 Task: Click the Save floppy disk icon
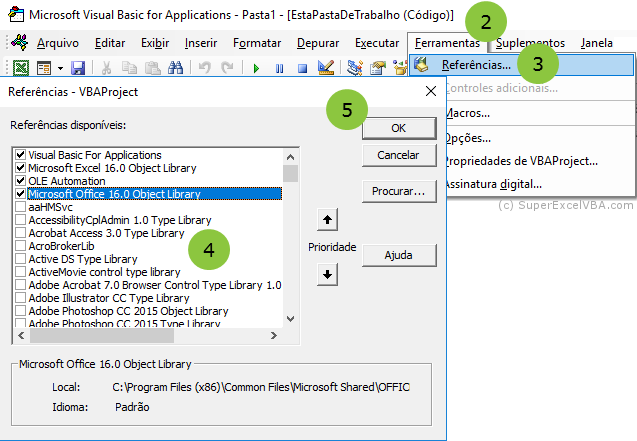pyautogui.click(x=78, y=68)
